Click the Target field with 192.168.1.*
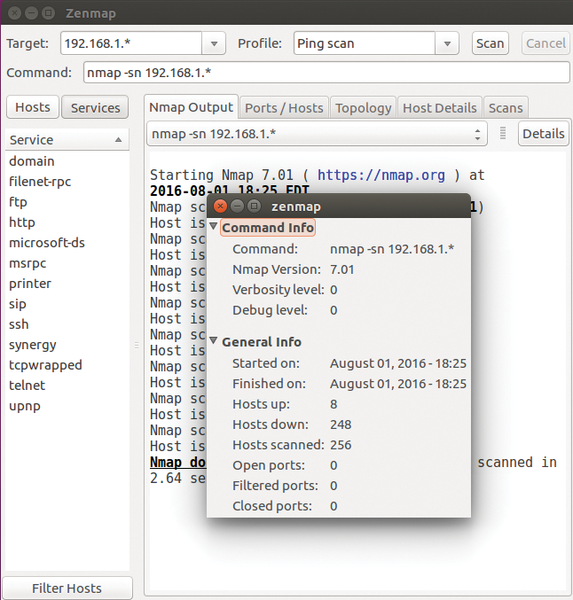 [x=131, y=44]
